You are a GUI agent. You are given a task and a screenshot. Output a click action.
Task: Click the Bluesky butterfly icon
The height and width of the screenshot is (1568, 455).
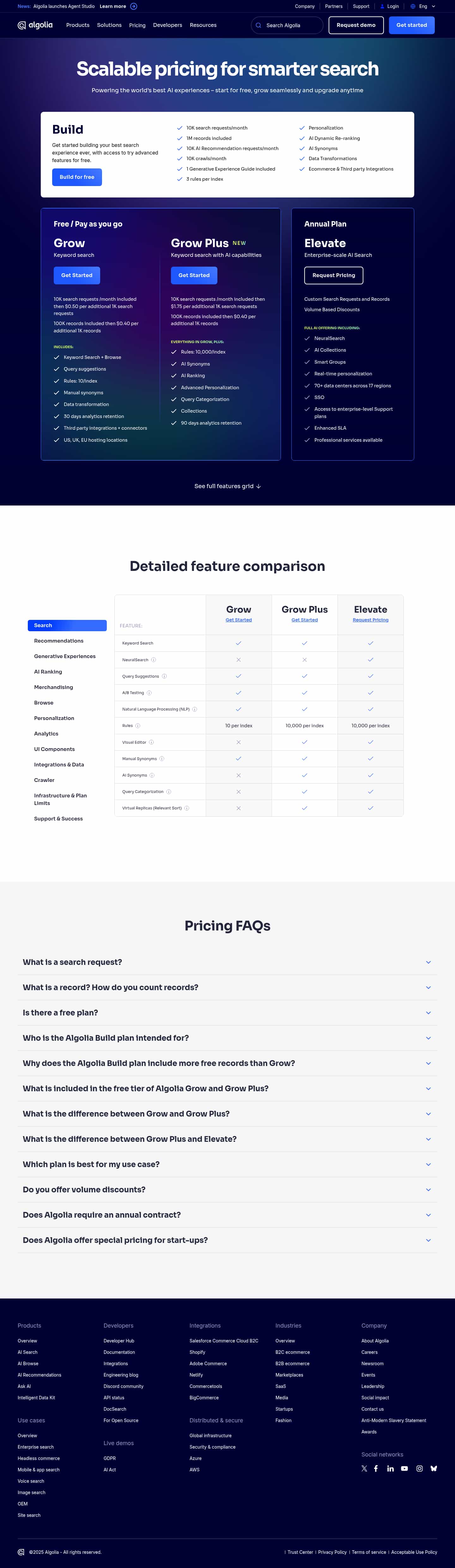[434, 1469]
